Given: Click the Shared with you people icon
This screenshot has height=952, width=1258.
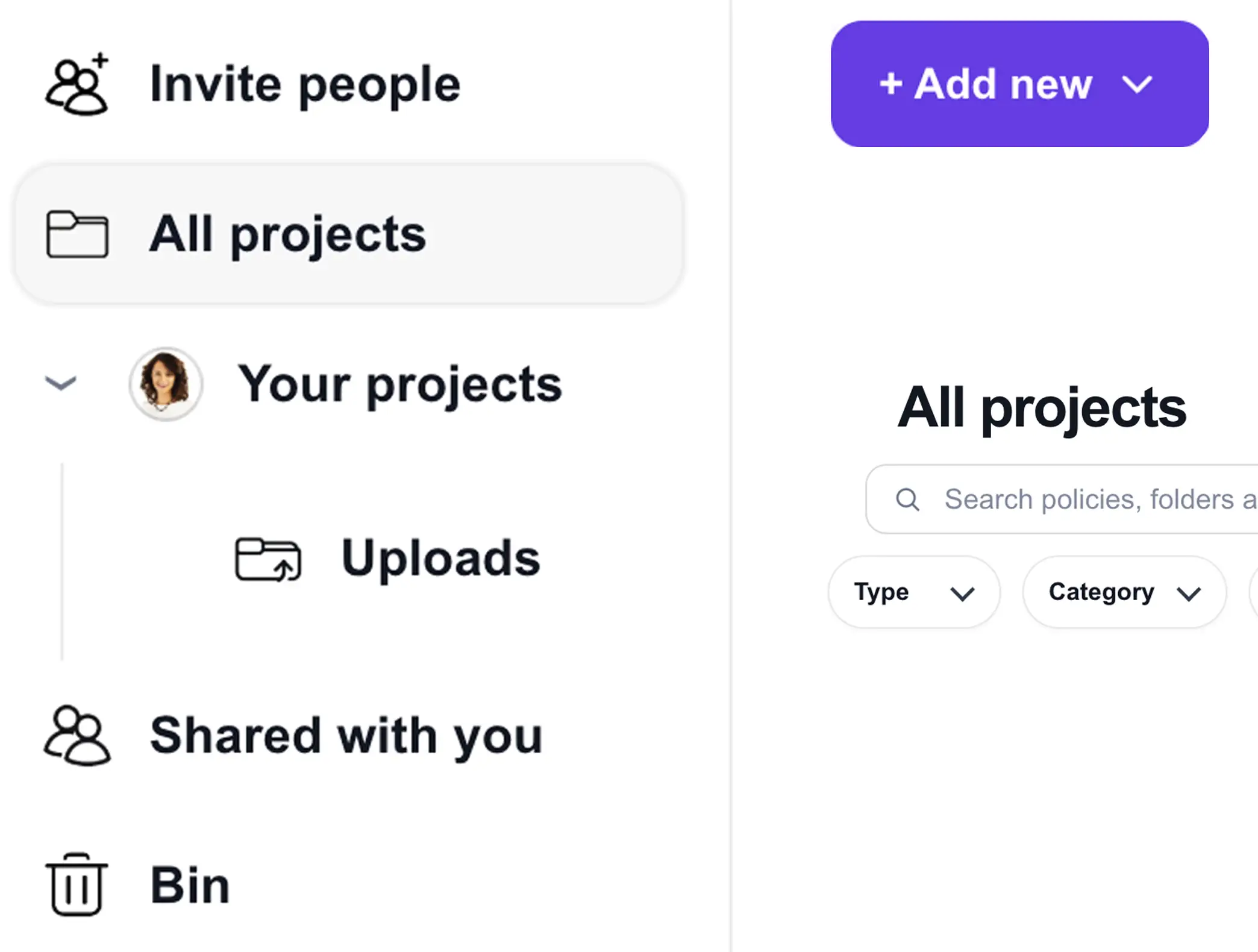Looking at the screenshot, I should (77, 736).
